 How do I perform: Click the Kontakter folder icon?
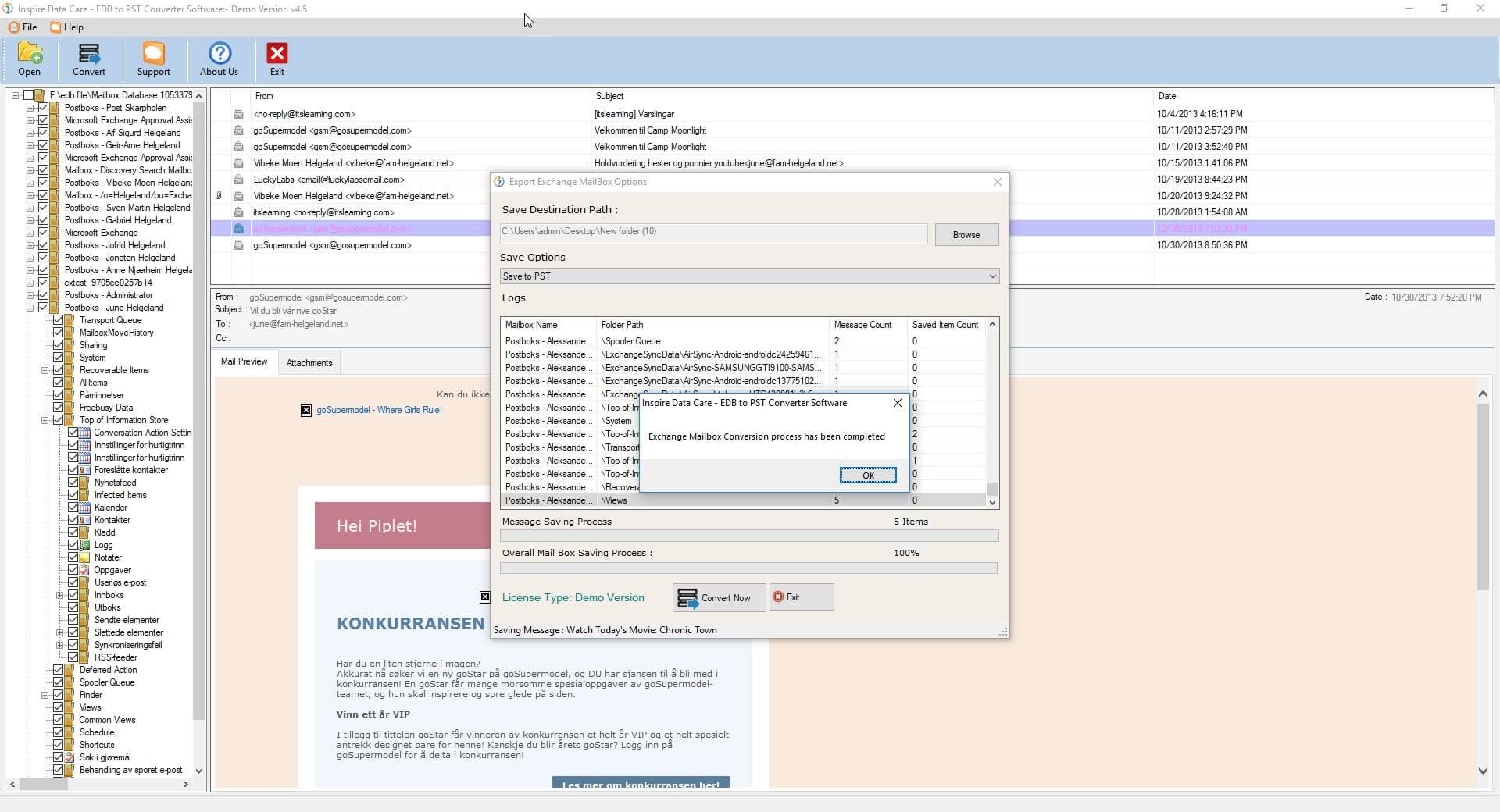(85, 520)
